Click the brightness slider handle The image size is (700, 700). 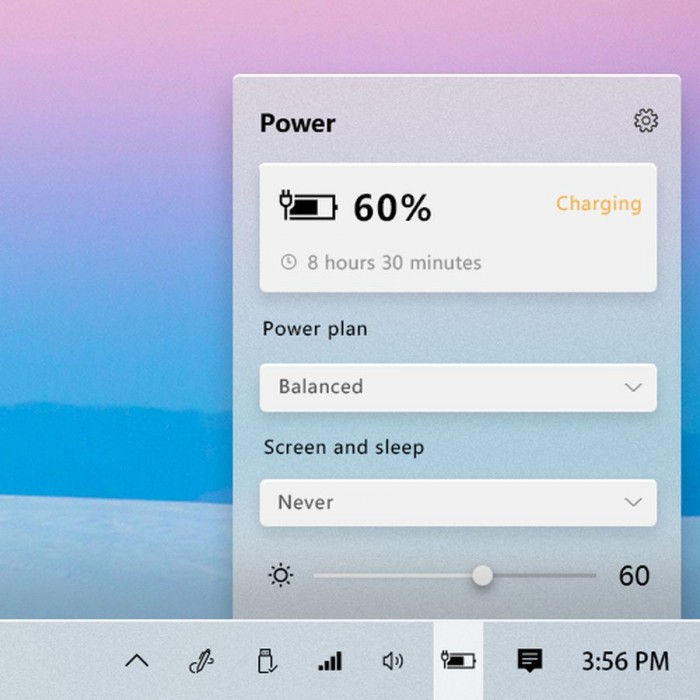[483, 575]
